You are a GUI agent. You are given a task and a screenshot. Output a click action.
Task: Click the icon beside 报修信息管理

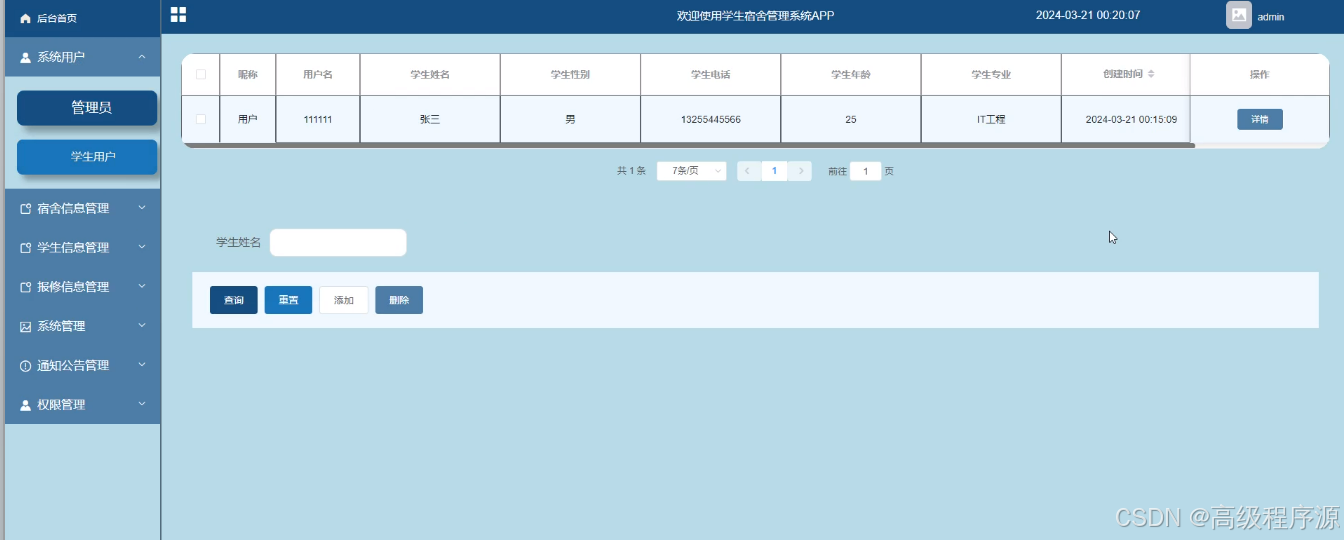pyautogui.click(x=26, y=287)
